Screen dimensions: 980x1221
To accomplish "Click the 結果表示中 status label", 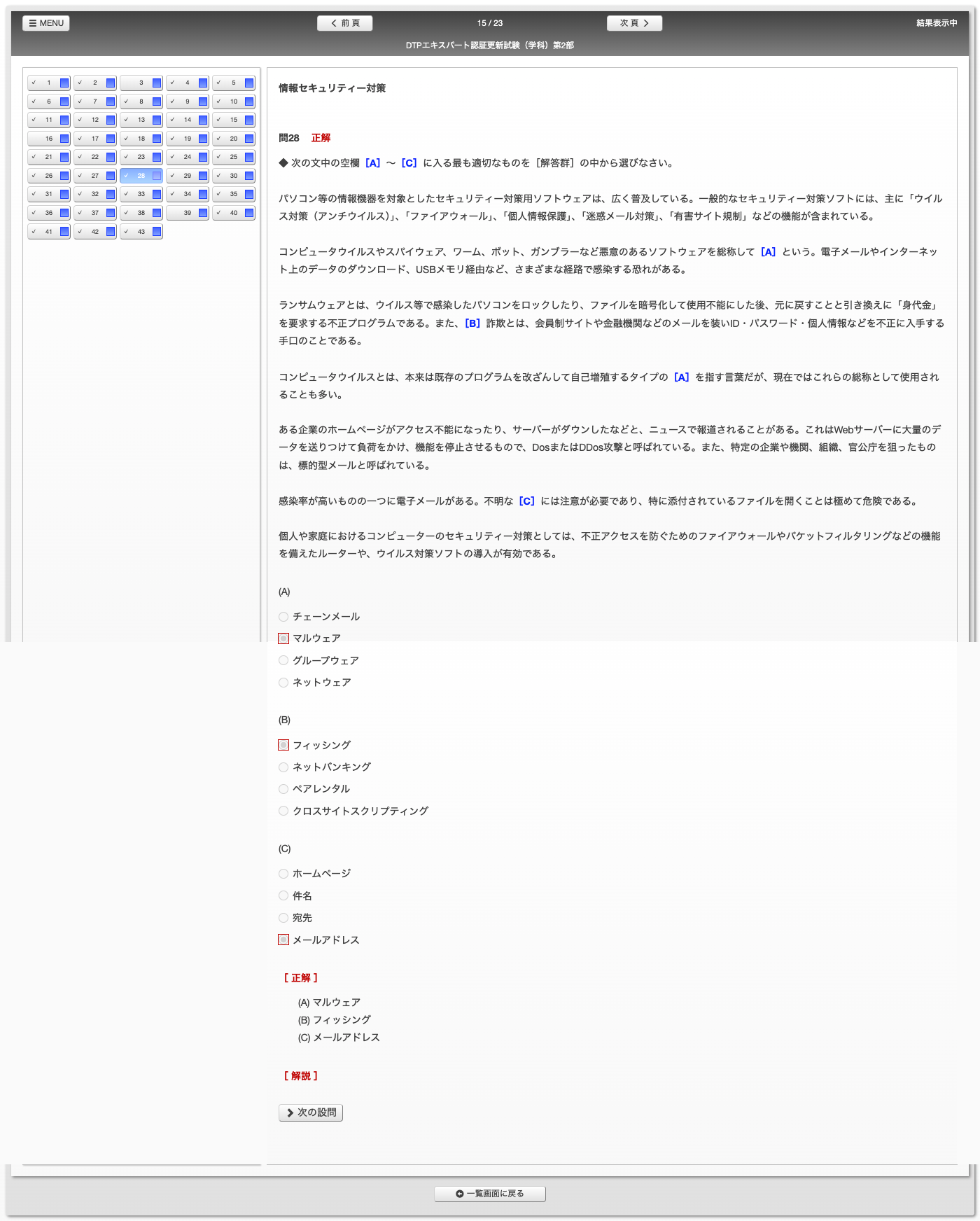I will tap(937, 23).
